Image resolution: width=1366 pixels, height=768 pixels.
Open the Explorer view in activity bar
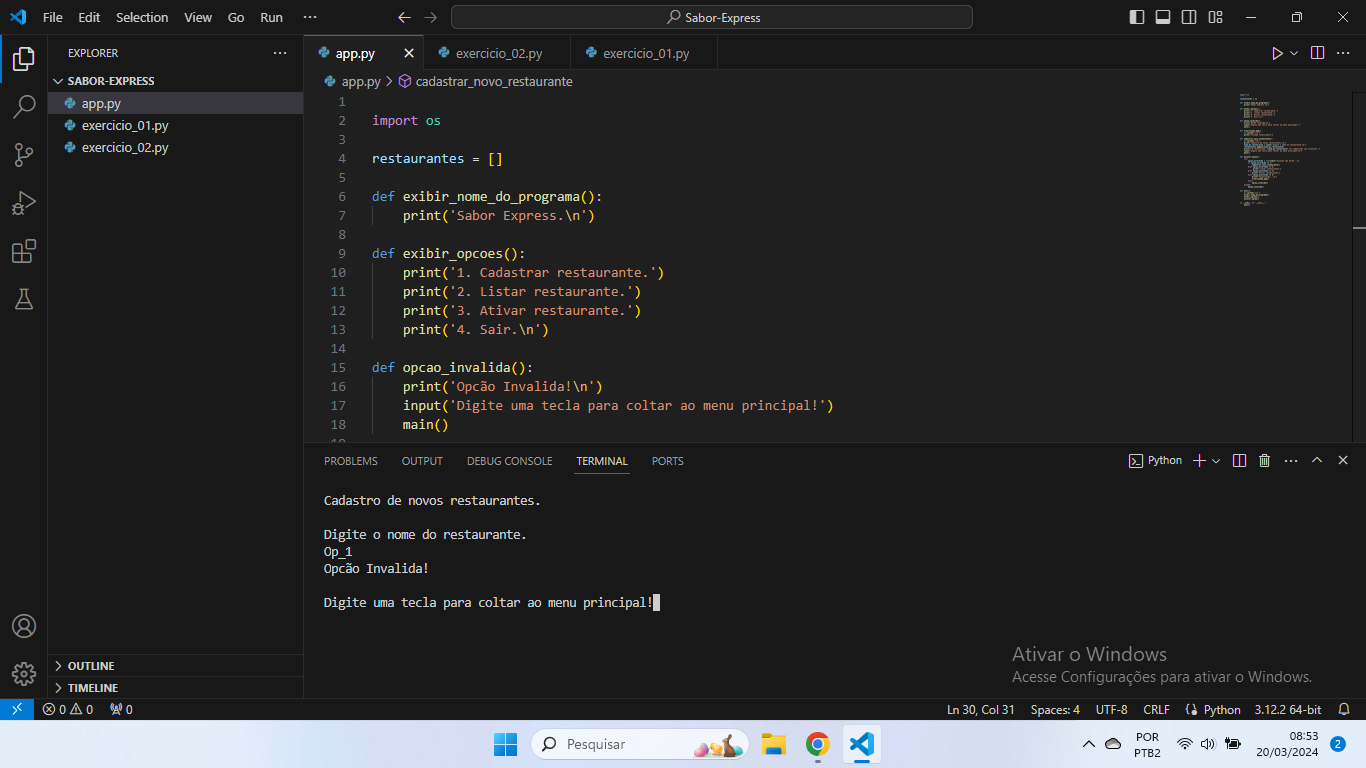point(24,59)
